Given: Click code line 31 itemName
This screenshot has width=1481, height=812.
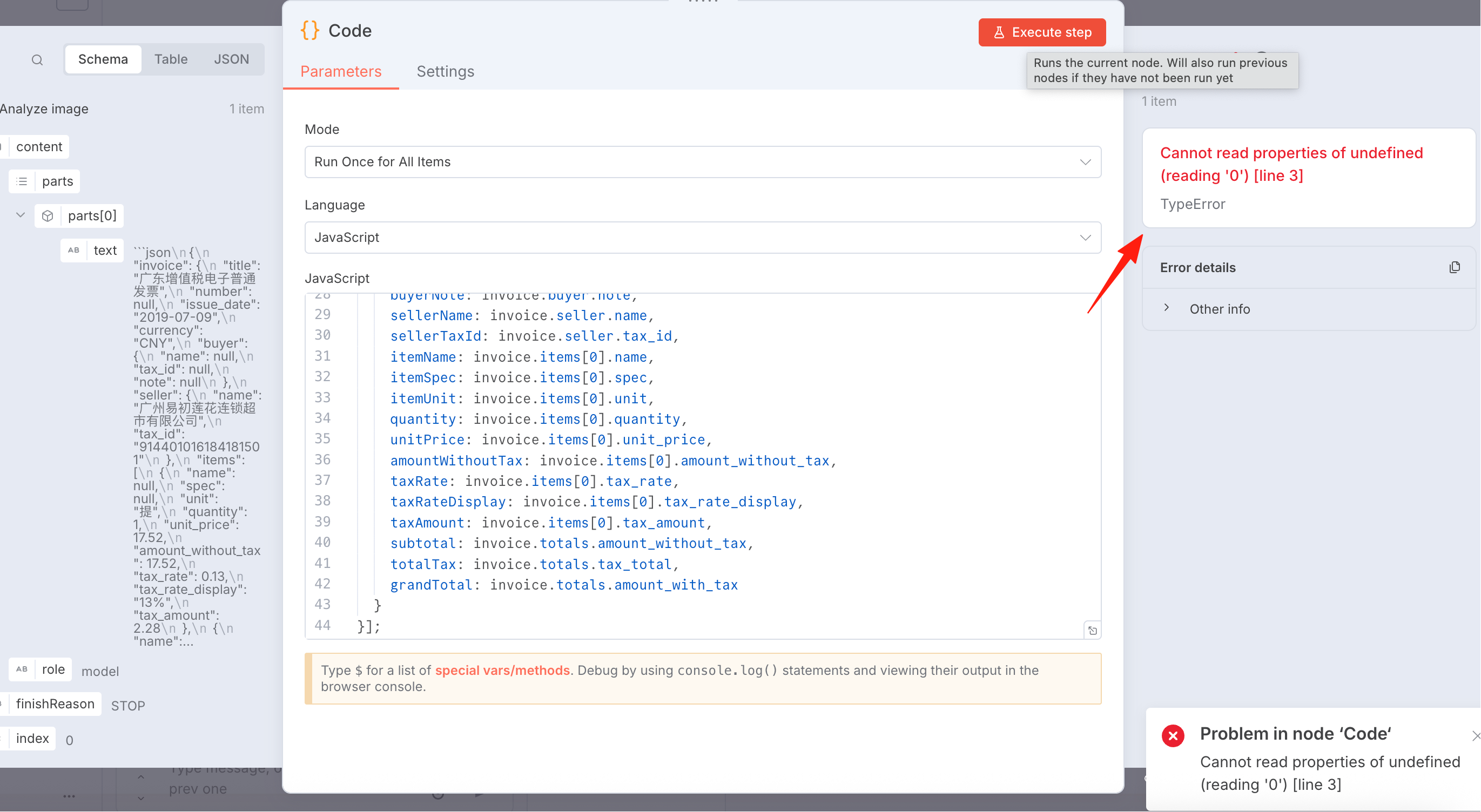Looking at the screenshot, I should click(522, 357).
